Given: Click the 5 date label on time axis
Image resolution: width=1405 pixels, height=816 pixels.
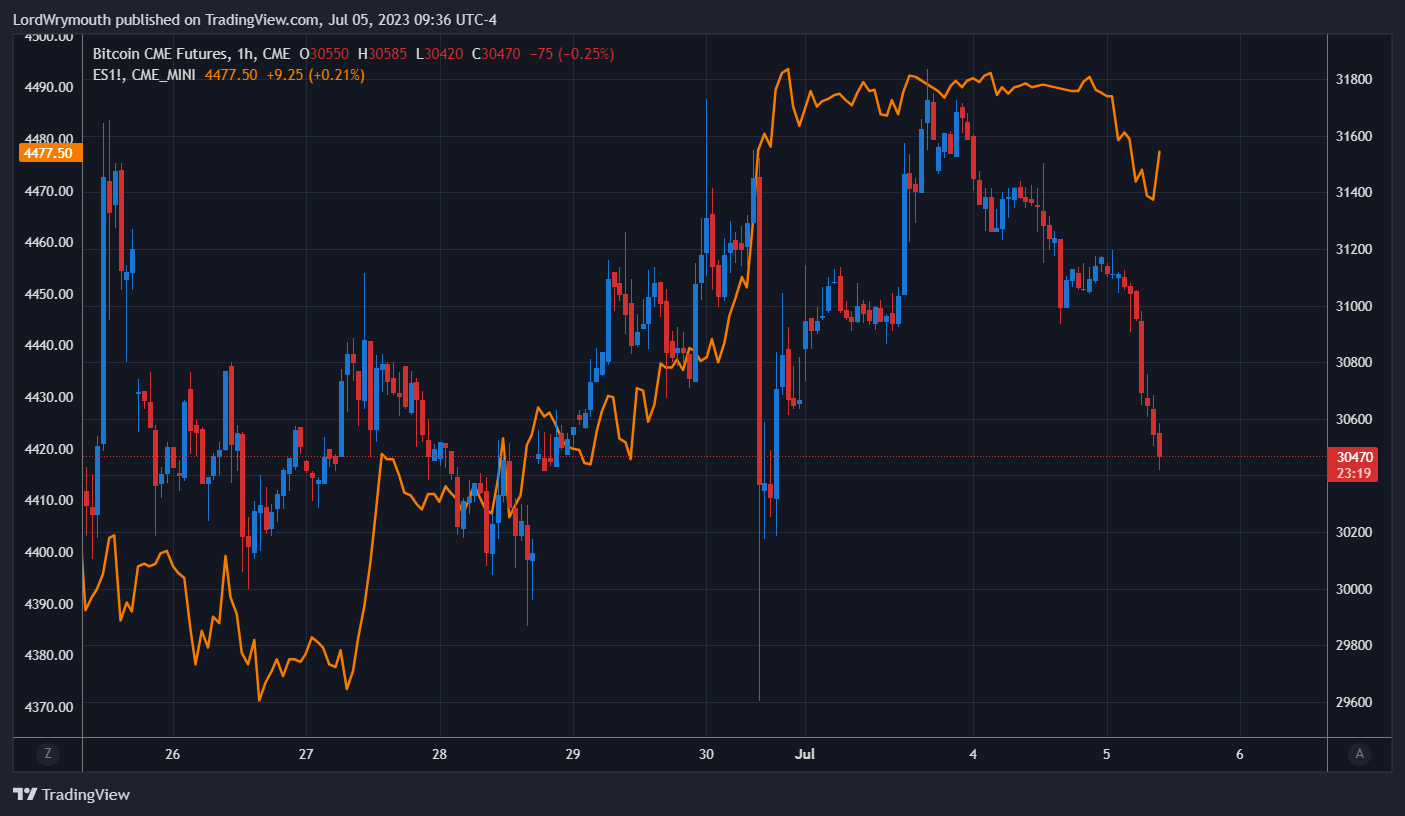Looking at the screenshot, I should (1106, 754).
